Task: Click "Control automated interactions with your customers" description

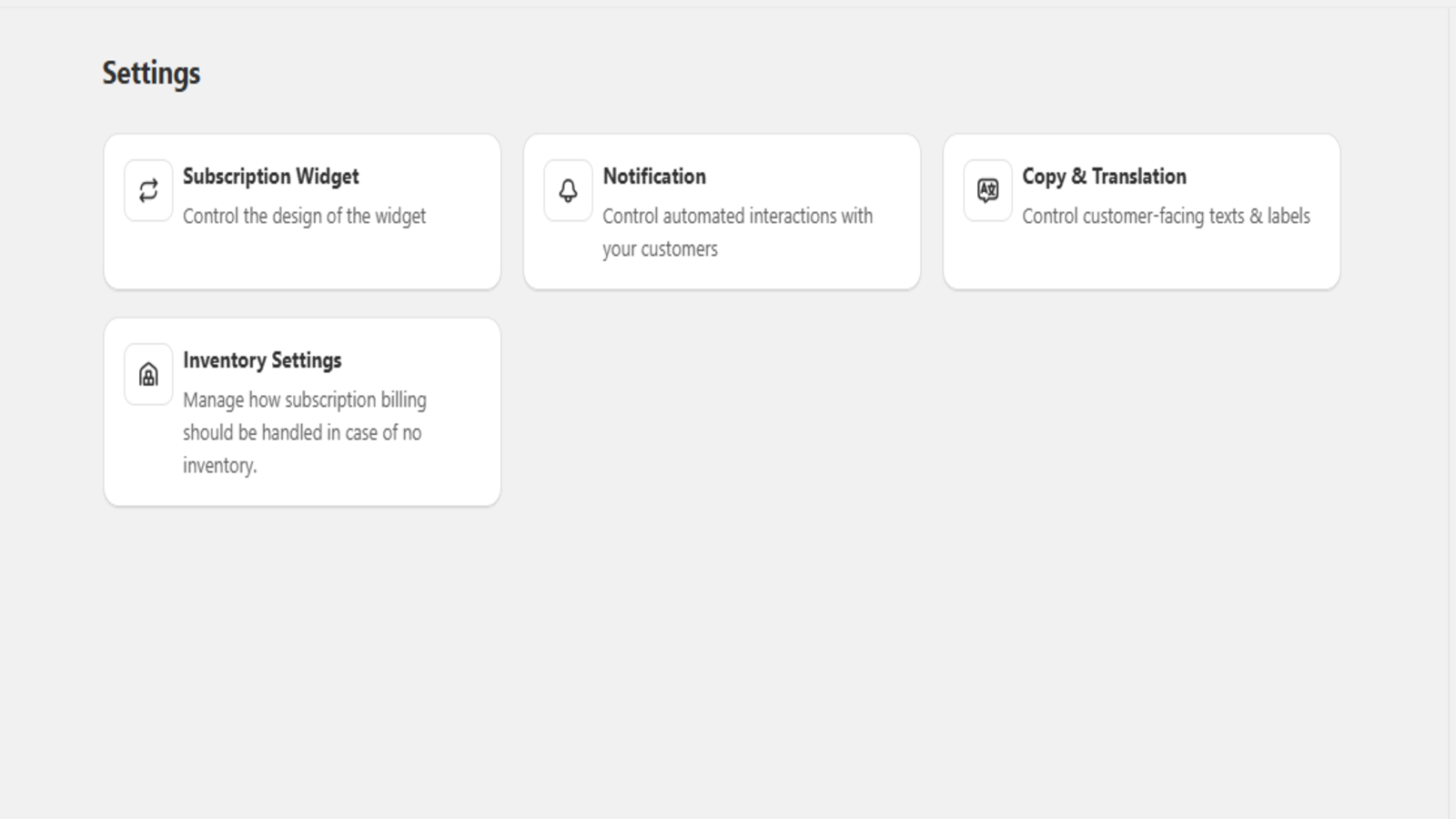Action: tap(737, 217)
